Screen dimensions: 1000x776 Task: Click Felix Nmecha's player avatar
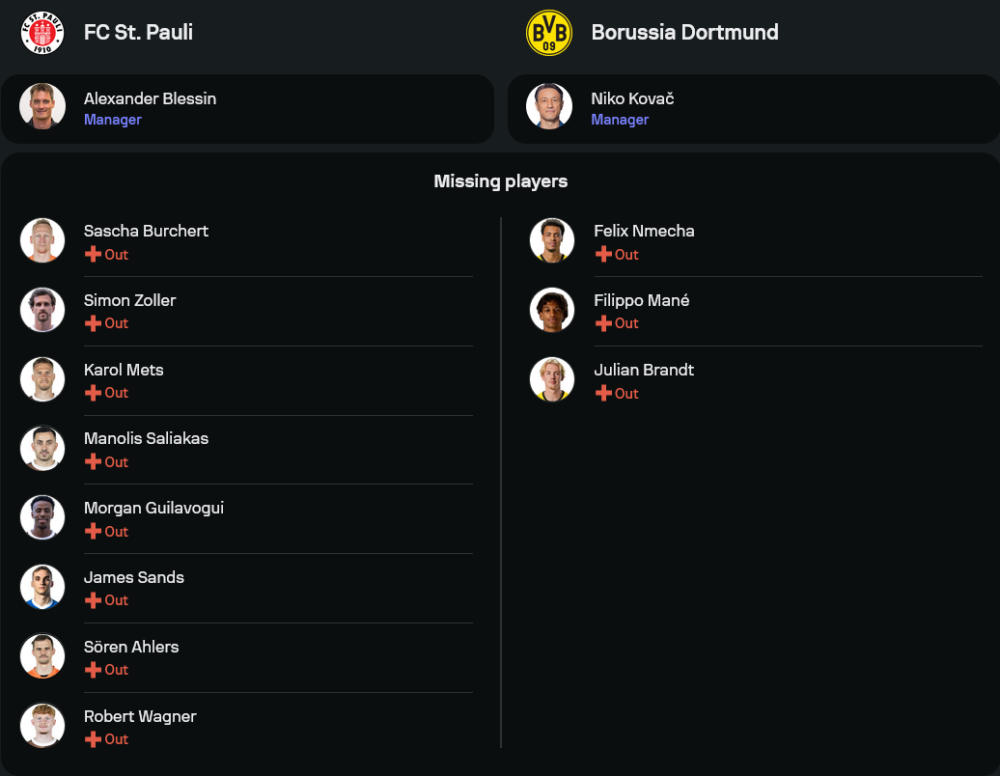(x=552, y=240)
